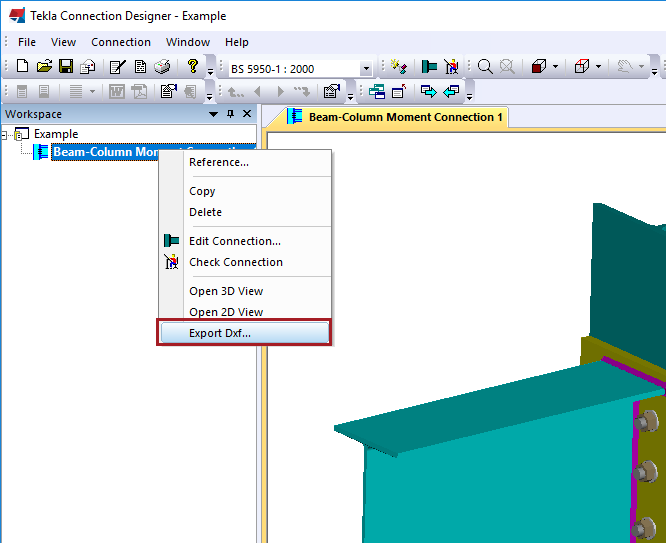The height and width of the screenshot is (543, 666).
Task: Click the zoom extents crossed magnifier
Action: [x=507, y=67]
